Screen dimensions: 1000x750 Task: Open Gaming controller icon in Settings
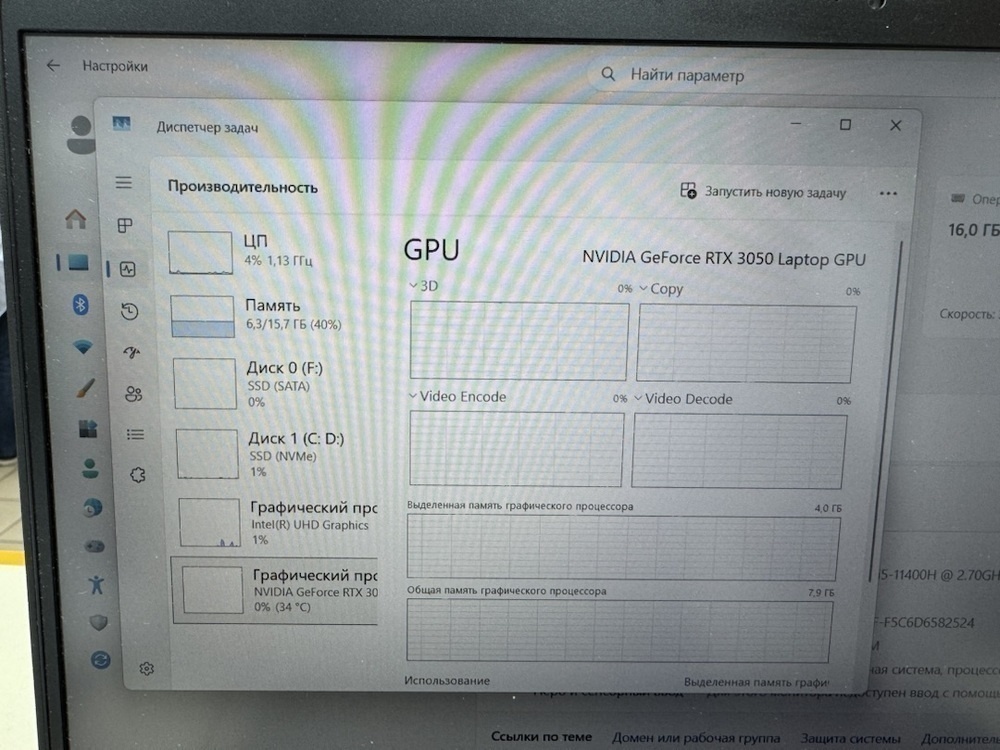(94, 546)
